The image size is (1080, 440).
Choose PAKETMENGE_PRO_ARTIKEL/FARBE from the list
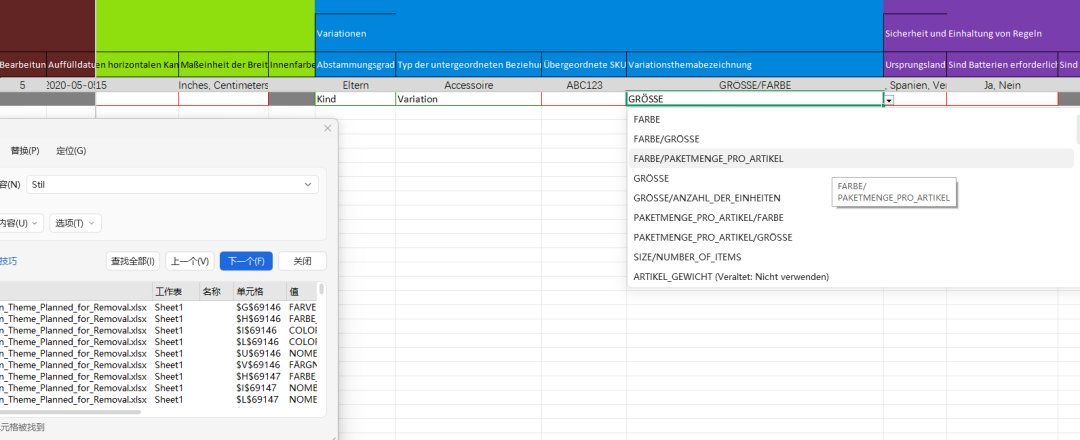coord(851,218)
